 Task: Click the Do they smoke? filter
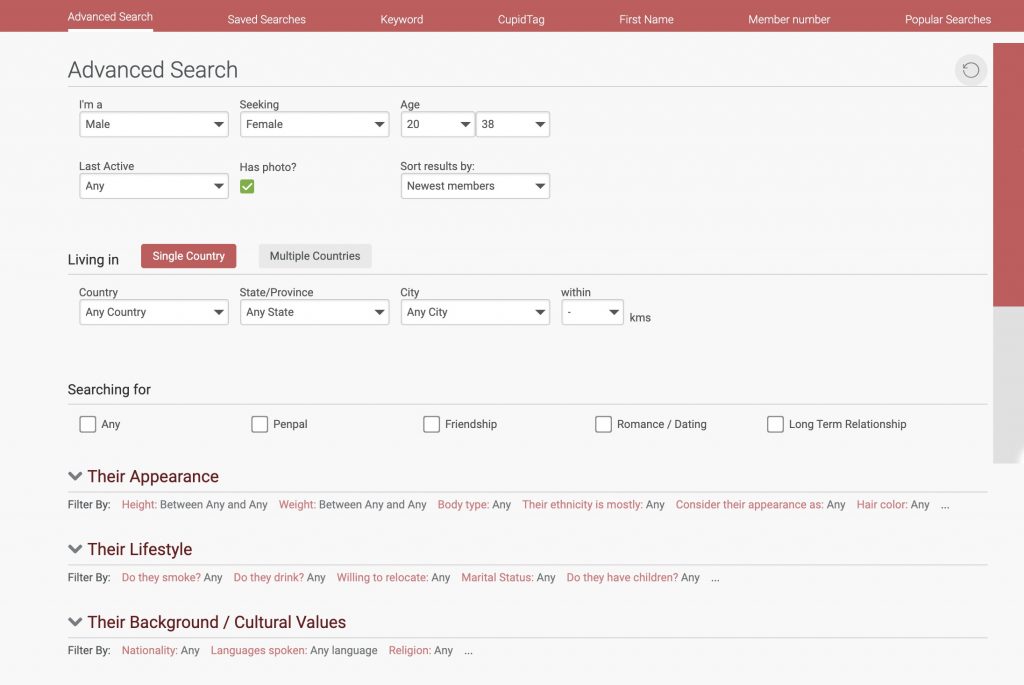coord(161,578)
